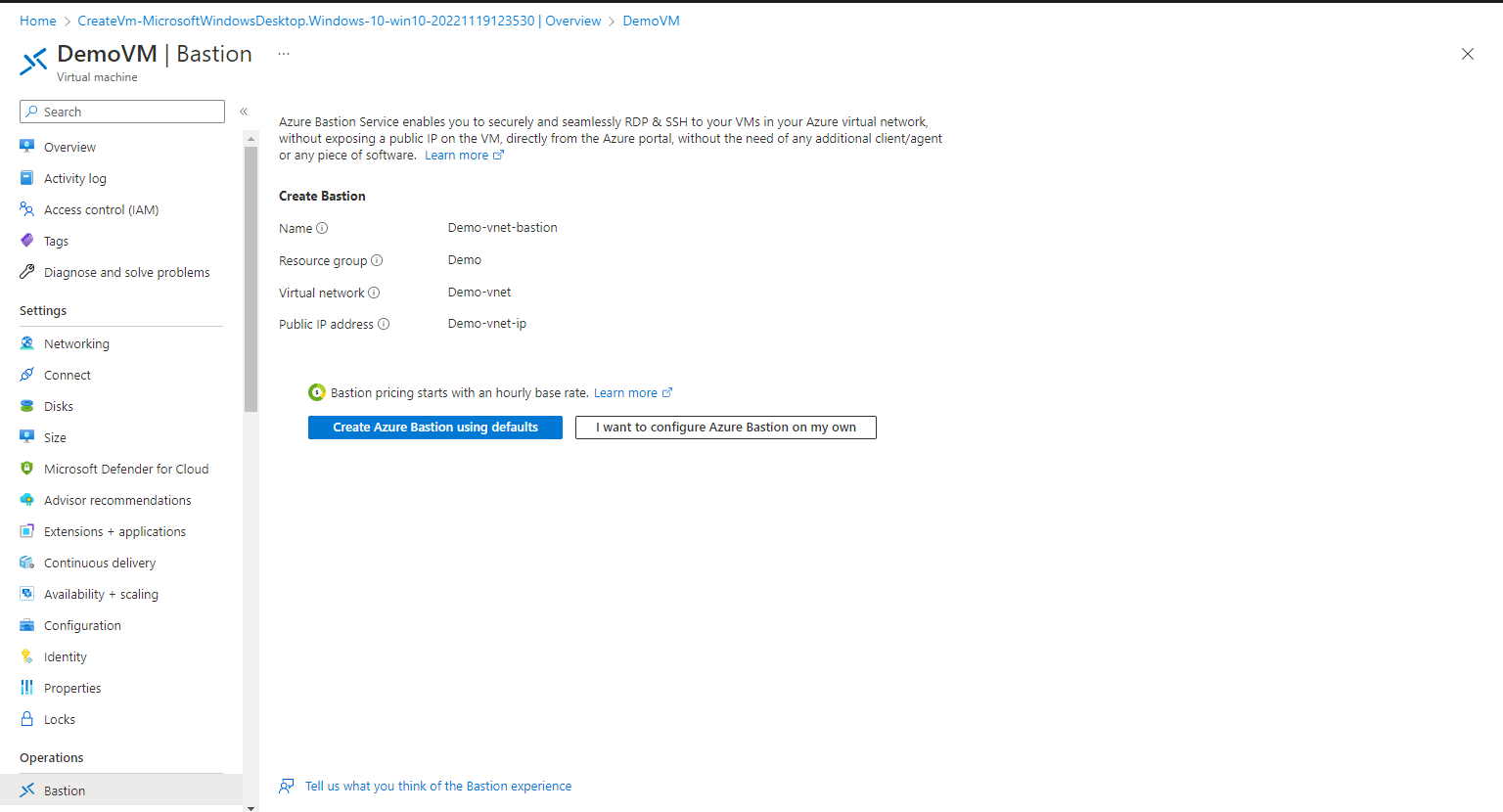This screenshot has width=1503, height=812.
Task: Click the Overview monitor icon in sidebar
Action: click(27, 147)
